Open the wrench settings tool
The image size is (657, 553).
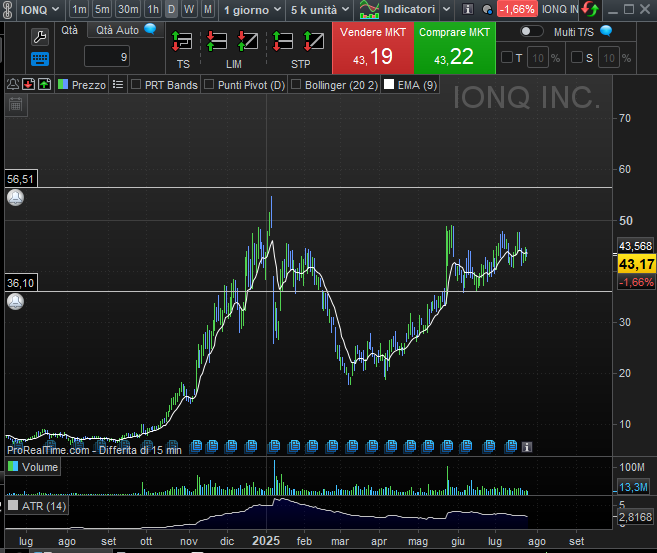40,36
